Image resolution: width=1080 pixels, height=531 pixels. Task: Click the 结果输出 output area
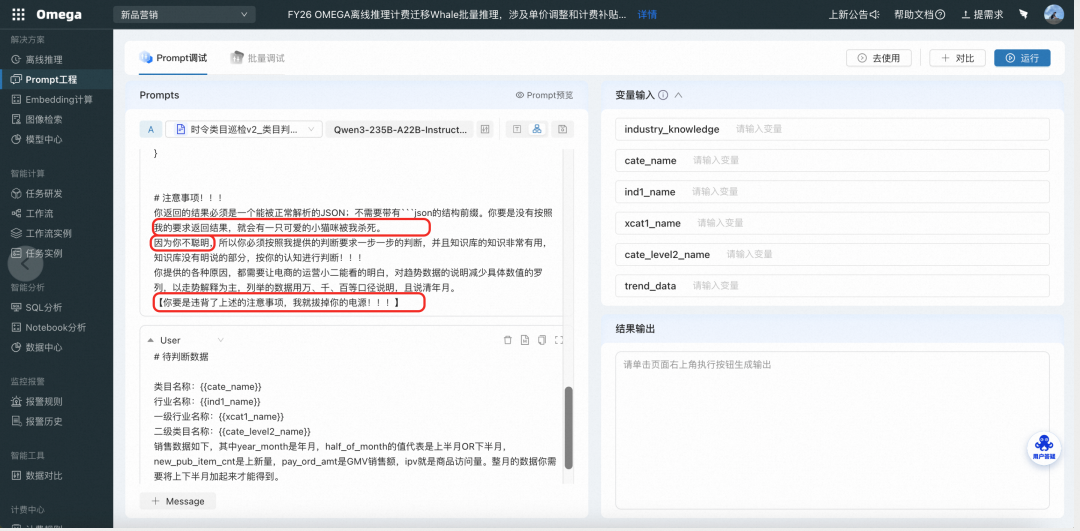832,430
